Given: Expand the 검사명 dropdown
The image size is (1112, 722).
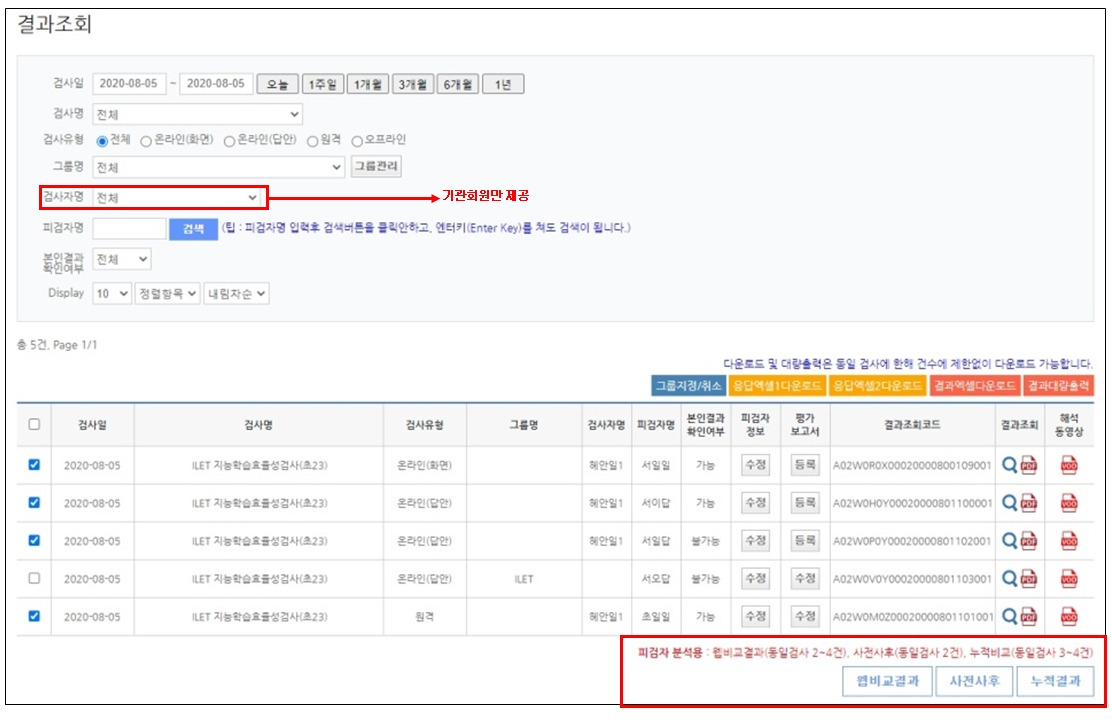Looking at the screenshot, I should 197,114.
